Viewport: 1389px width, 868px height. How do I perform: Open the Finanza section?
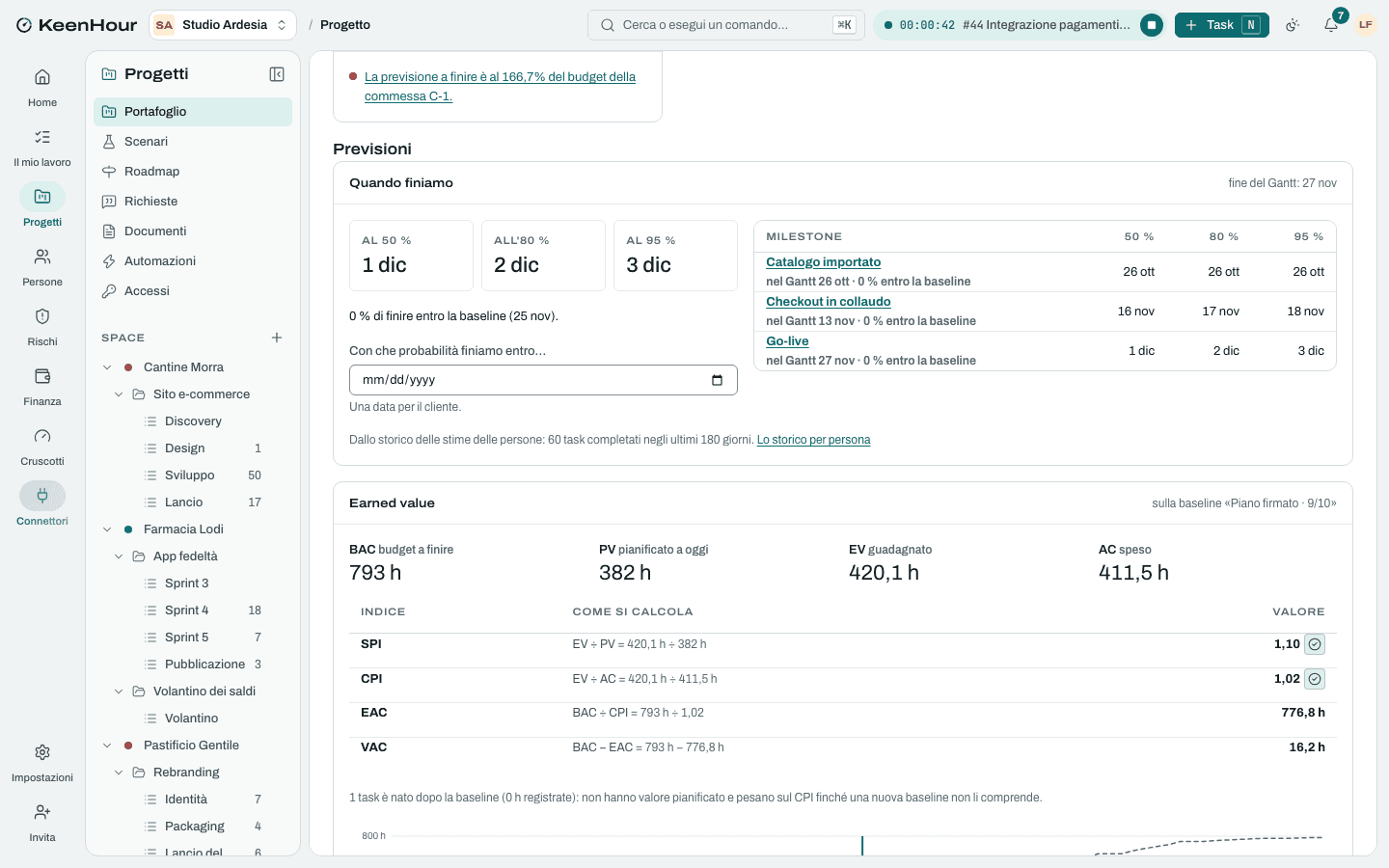pos(42,387)
